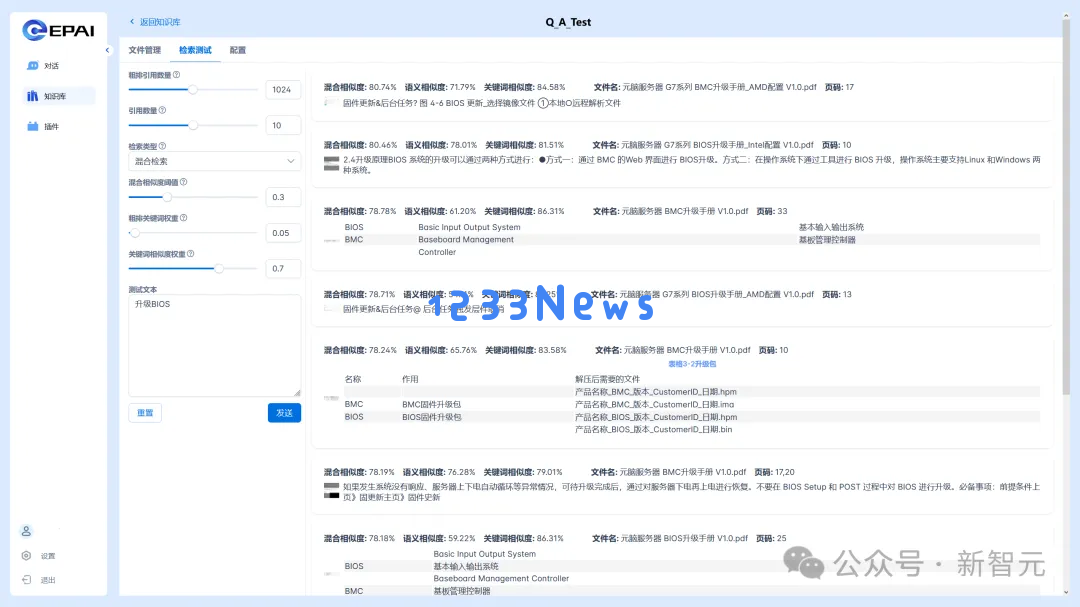Open the 对话 chat section
This screenshot has height=607, width=1080.
tap(43, 66)
